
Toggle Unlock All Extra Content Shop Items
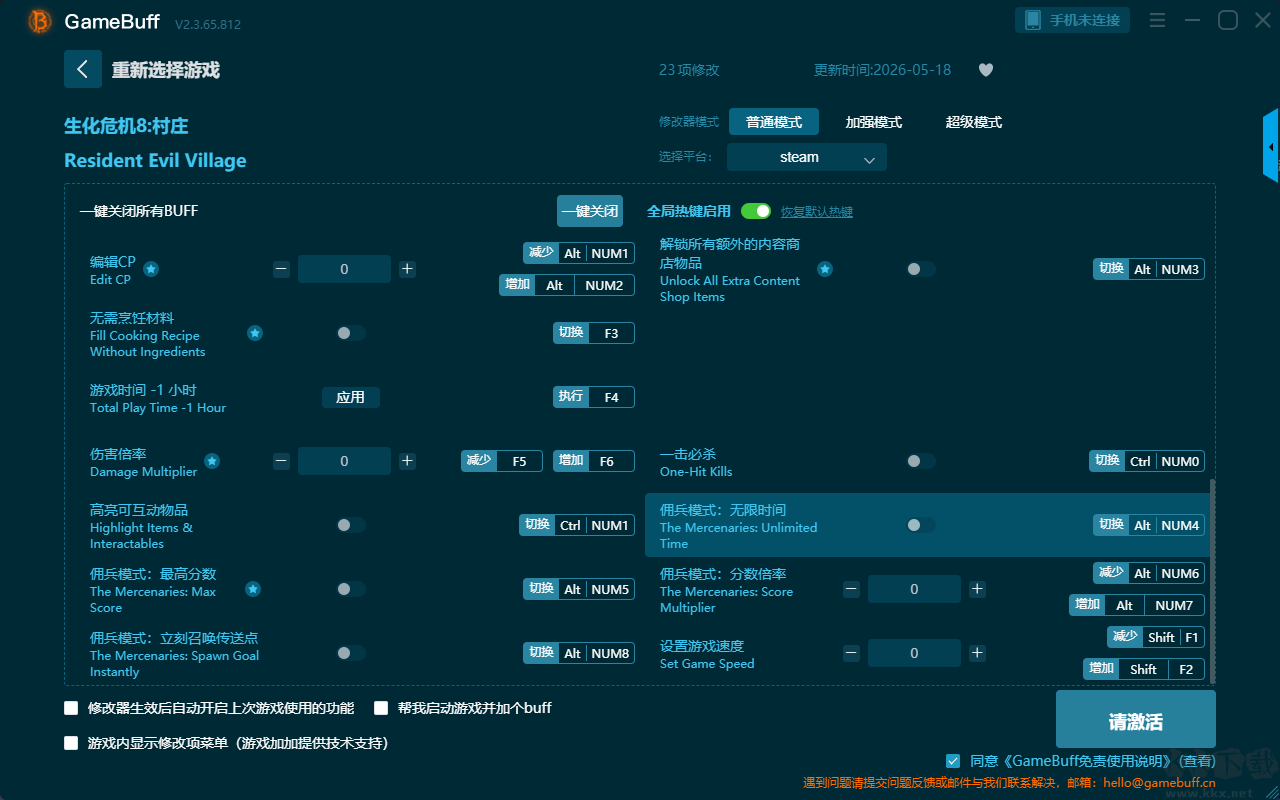click(x=921, y=269)
